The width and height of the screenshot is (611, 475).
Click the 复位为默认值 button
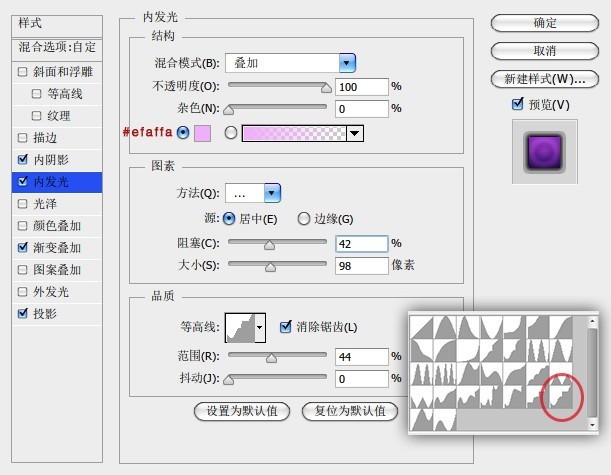coord(350,411)
